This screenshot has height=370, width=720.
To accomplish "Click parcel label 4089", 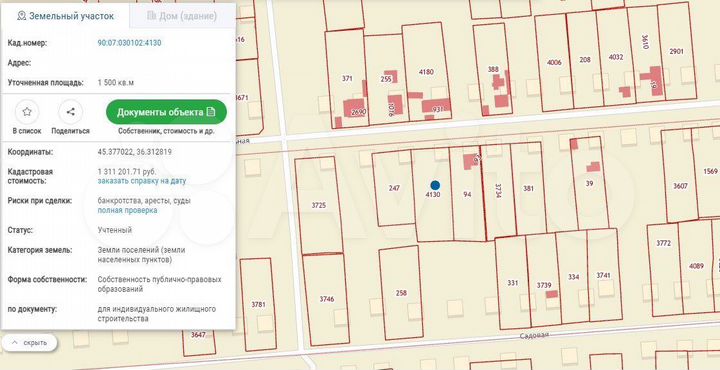I will (x=696, y=265).
